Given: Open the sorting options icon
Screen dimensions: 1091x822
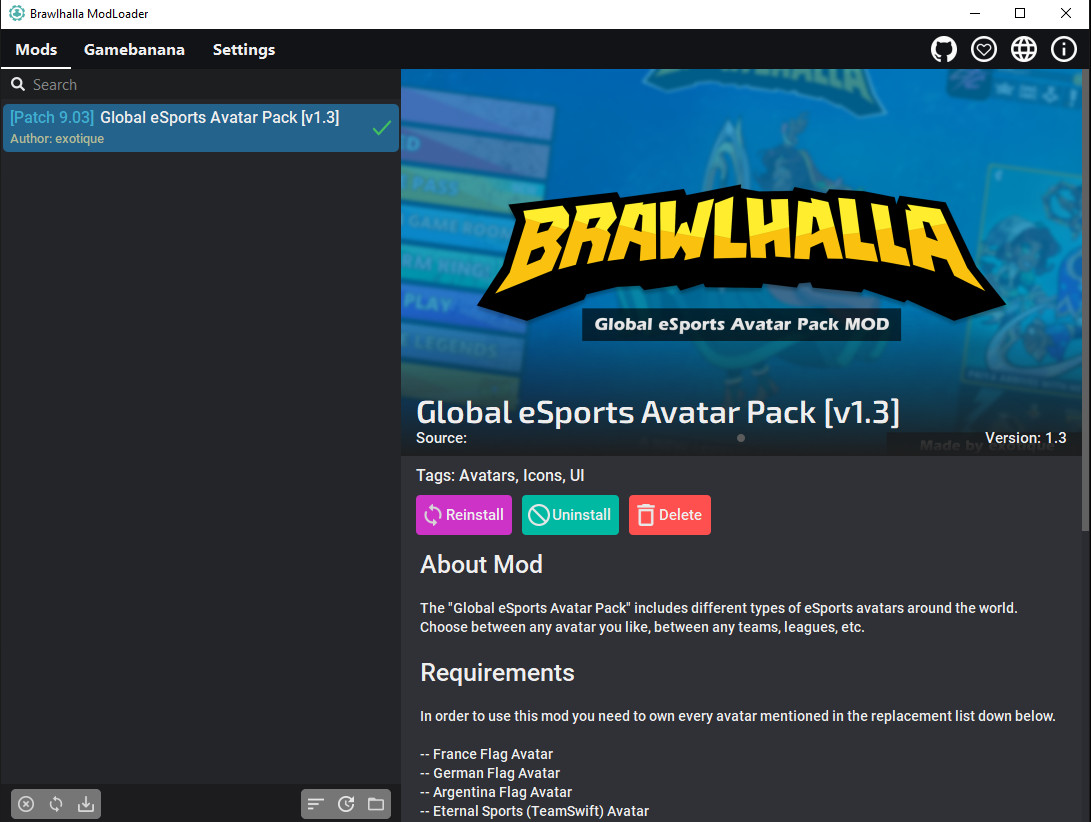Looking at the screenshot, I should coord(315,803).
